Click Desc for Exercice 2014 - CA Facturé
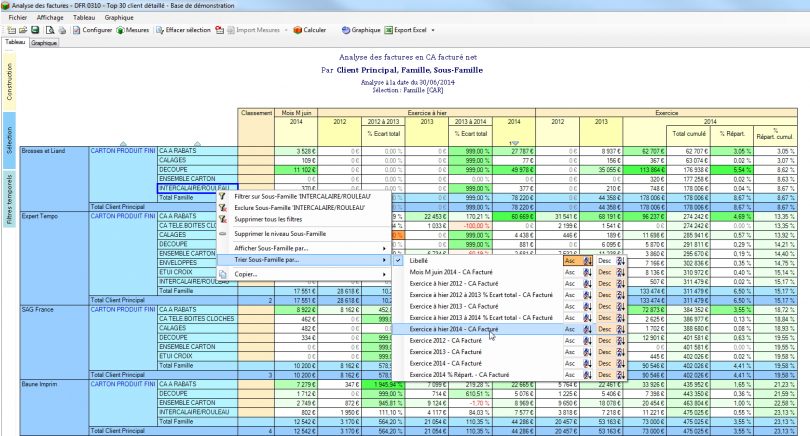The image size is (810, 436). point(611,363)
